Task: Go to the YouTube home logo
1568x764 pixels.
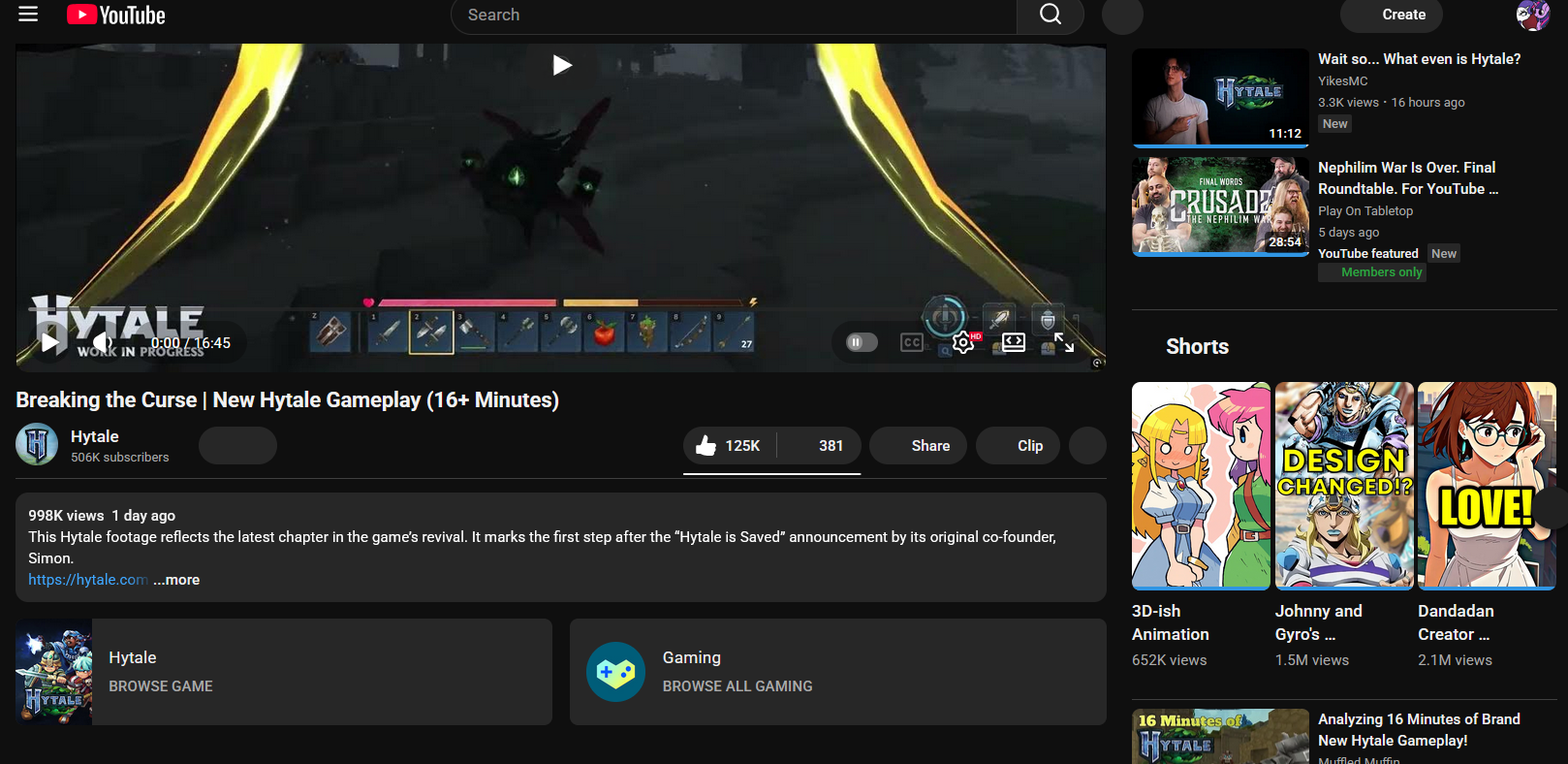Action: pyautogui.click(x=116, y=15)
